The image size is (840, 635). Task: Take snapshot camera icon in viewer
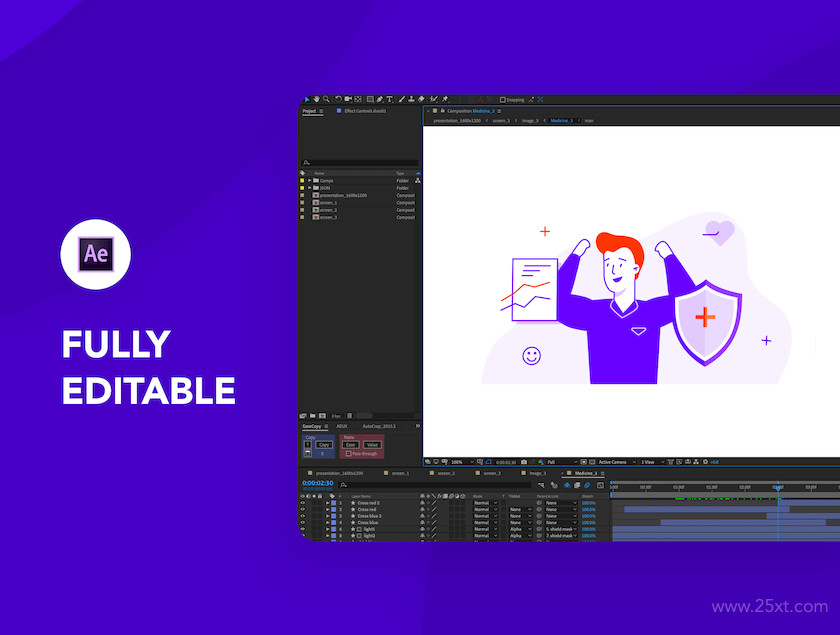(x=524, y=462)
